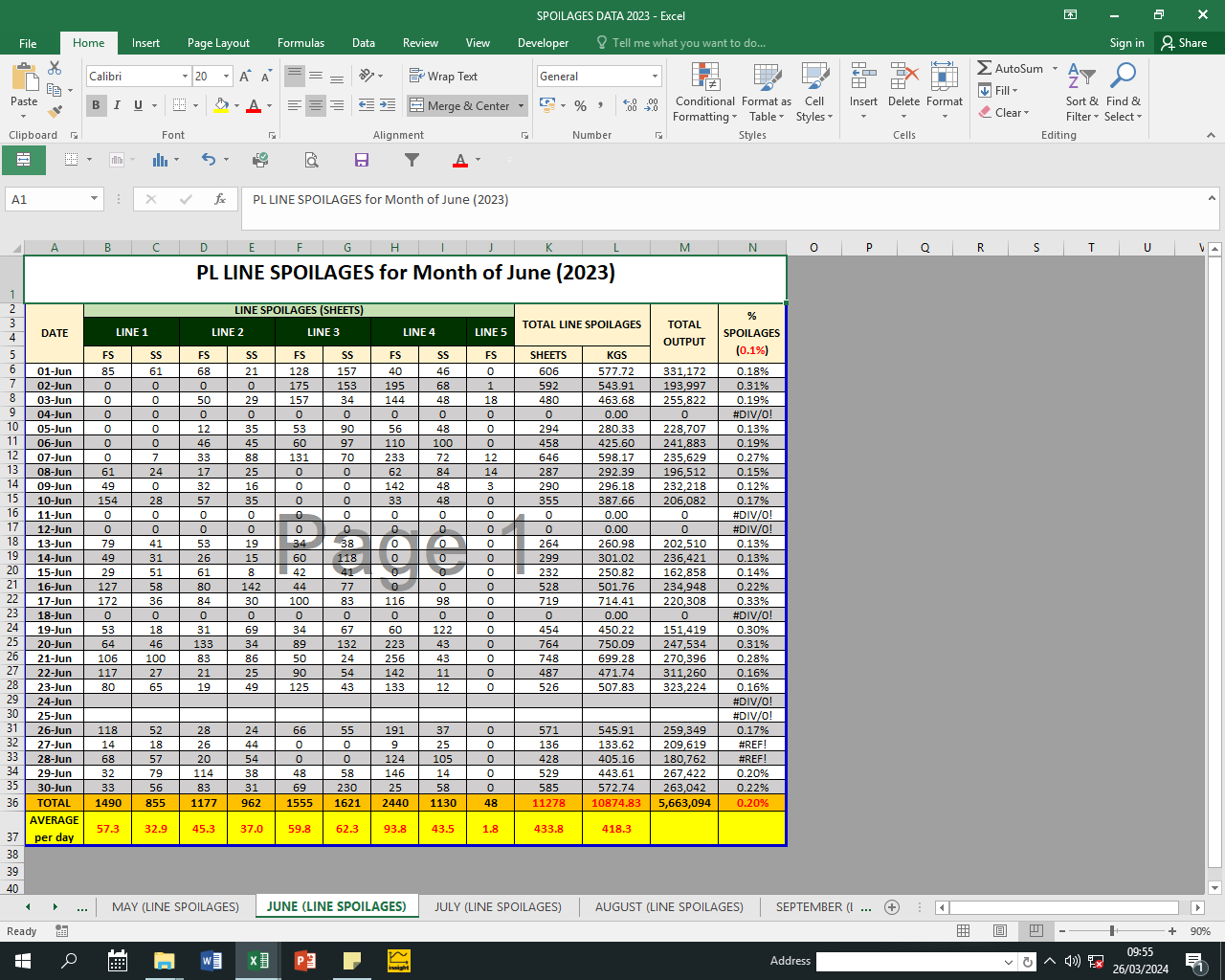Viewport: 1225px width, 980px height.
Task: Open the MAY (LINE SPOILAGES) sheet
Action: click(175, 907)
